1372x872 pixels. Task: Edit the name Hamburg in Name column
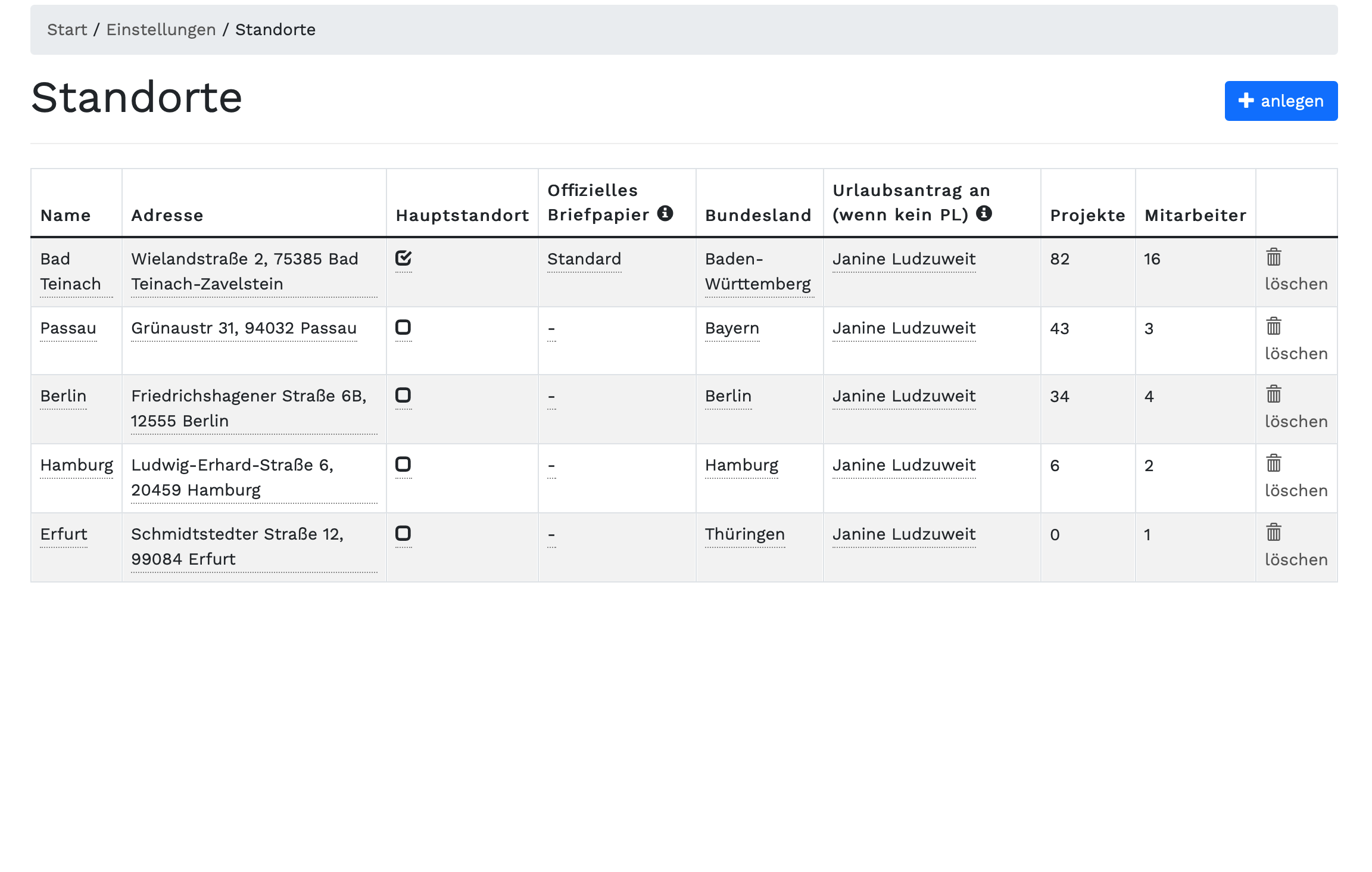click(76, 465)
